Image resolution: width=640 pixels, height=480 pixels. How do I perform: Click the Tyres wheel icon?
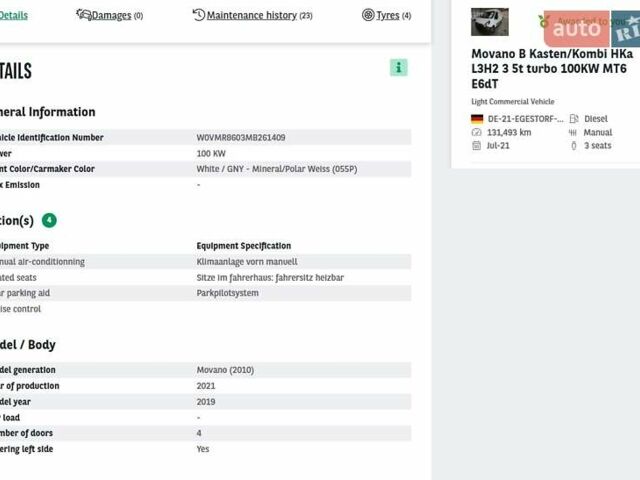click(x=368, y=16)
